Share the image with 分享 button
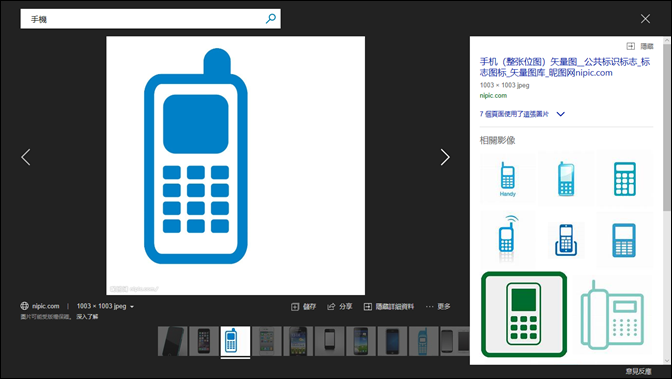Screen dimensions: 672x379 point(339,307)
